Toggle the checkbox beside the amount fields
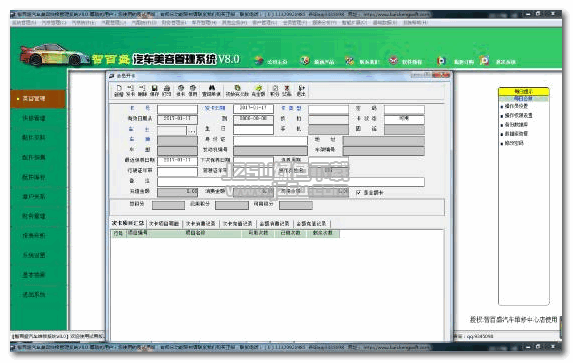This screenshot has width=573, height=363. point(358,193)
